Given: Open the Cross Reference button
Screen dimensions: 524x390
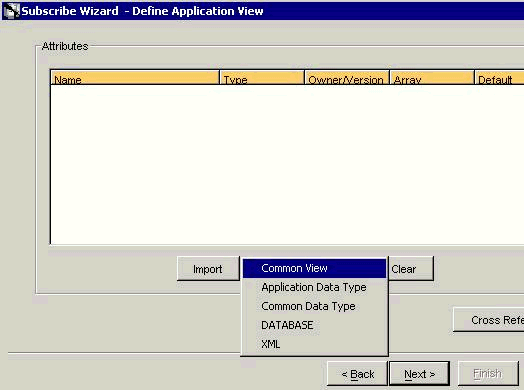Looking at the screenshot, I should 489,320.
